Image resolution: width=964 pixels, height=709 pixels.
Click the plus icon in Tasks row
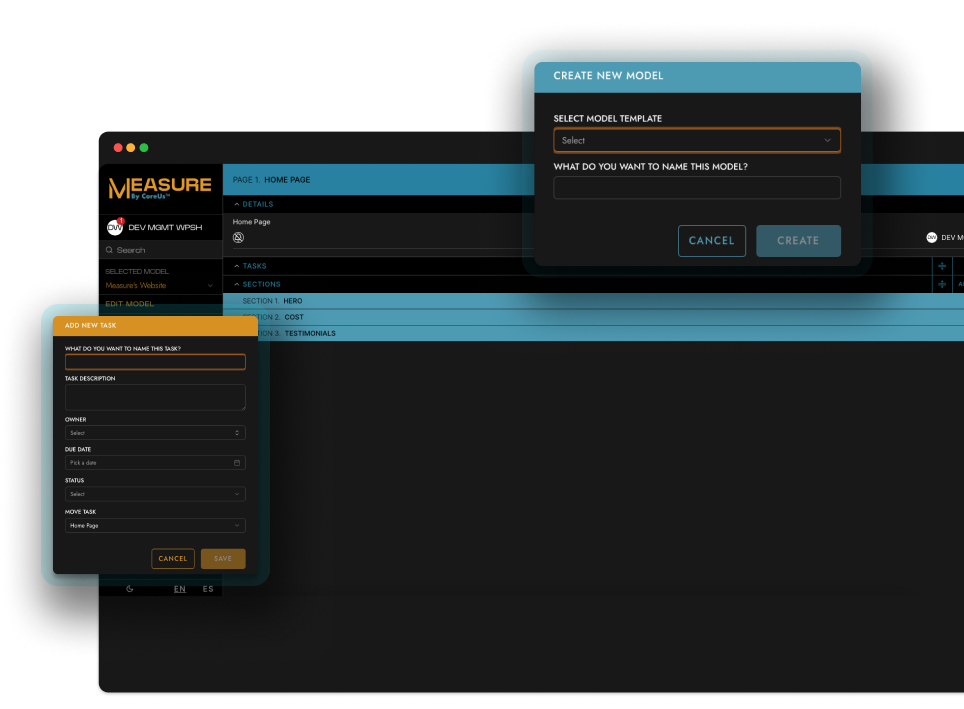[942, 266]
